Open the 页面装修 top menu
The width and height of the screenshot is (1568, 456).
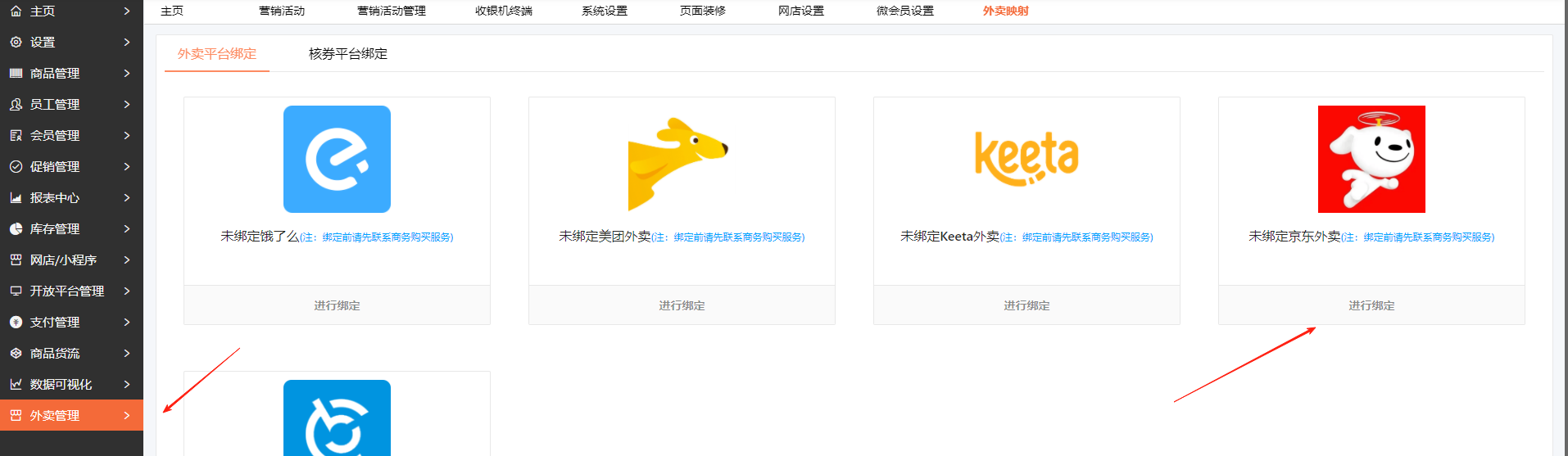703,11
